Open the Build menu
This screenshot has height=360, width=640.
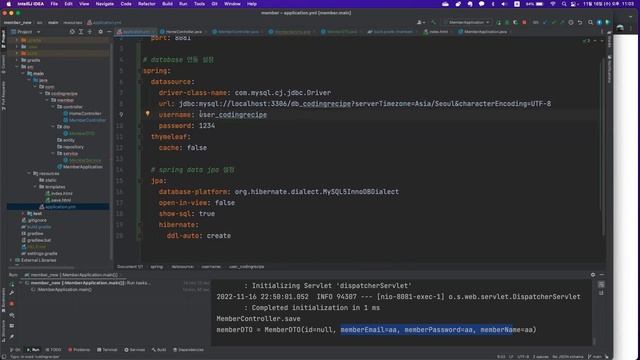coord(167,4)
